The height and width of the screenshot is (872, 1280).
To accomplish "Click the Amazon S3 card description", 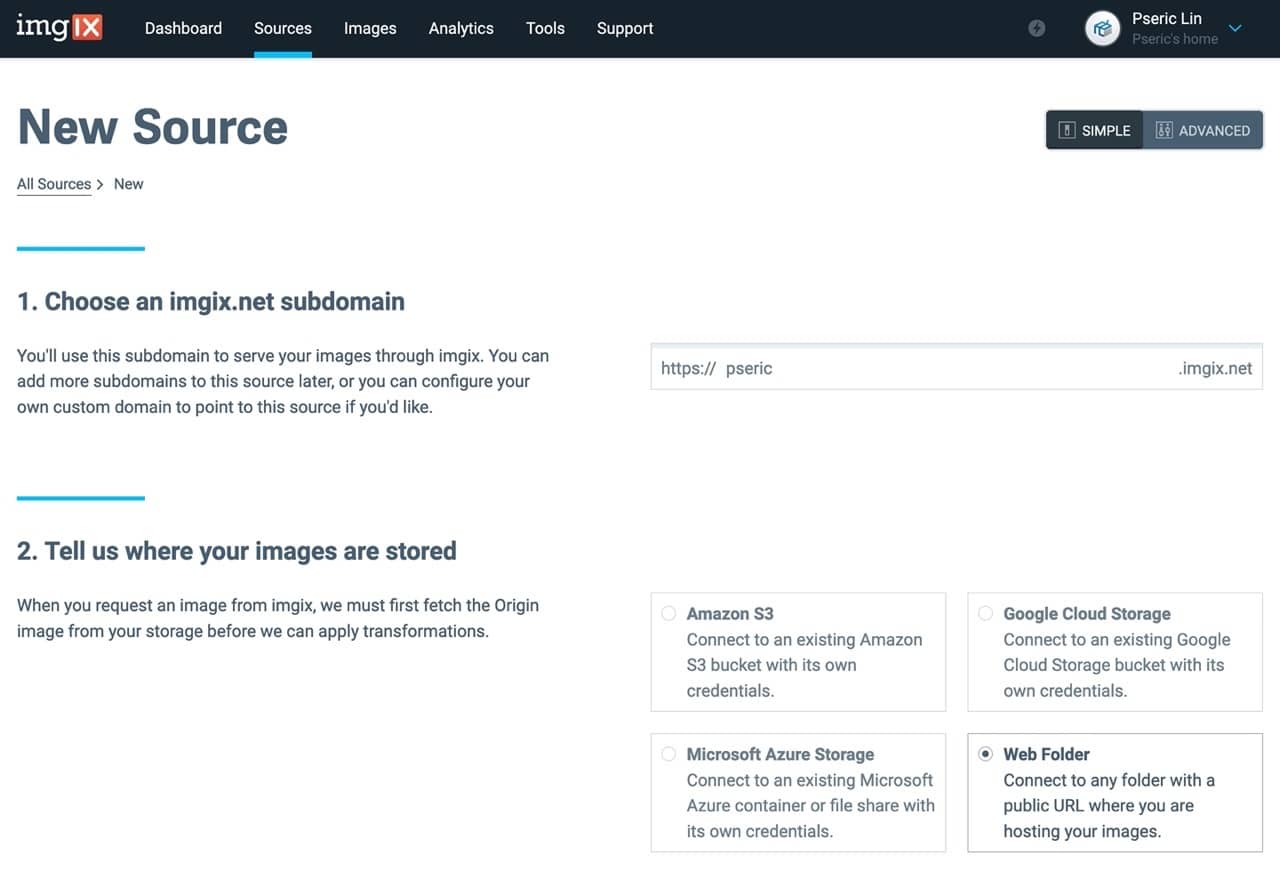I will tap(805, 665).
